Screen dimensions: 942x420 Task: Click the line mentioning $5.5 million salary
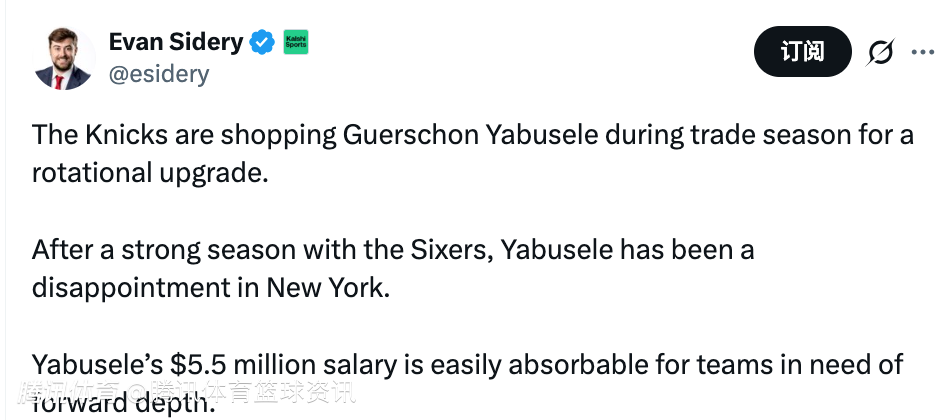point(467,364)
